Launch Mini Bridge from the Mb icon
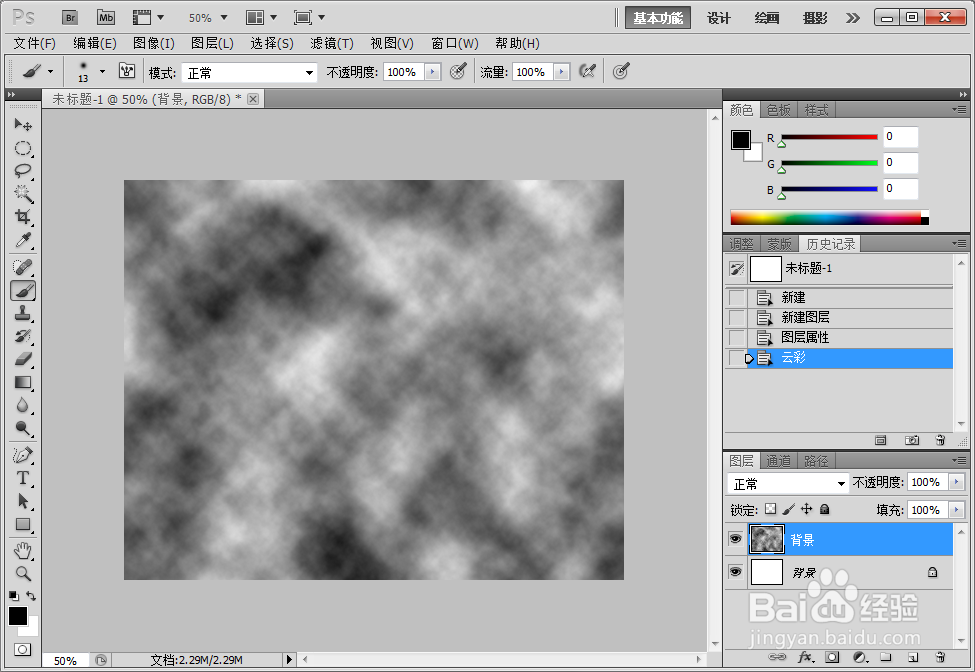This screenshot has height=672, width=975. tap(106, 17)
